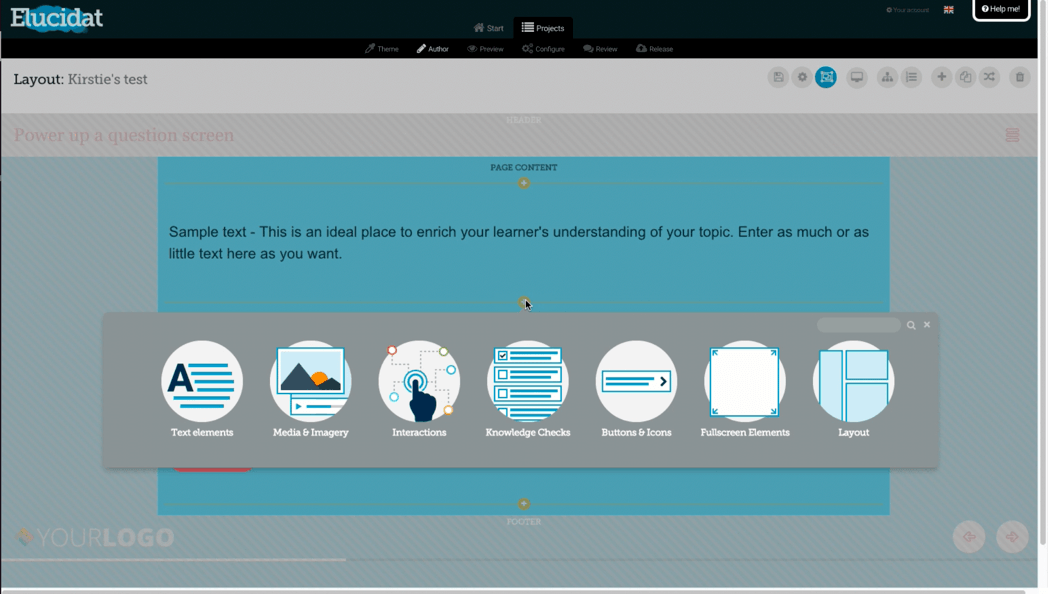This screenshot has width=1048, height=594.
Task: Click the save icon in layout toolbar
Action: [x=778, y=78]
